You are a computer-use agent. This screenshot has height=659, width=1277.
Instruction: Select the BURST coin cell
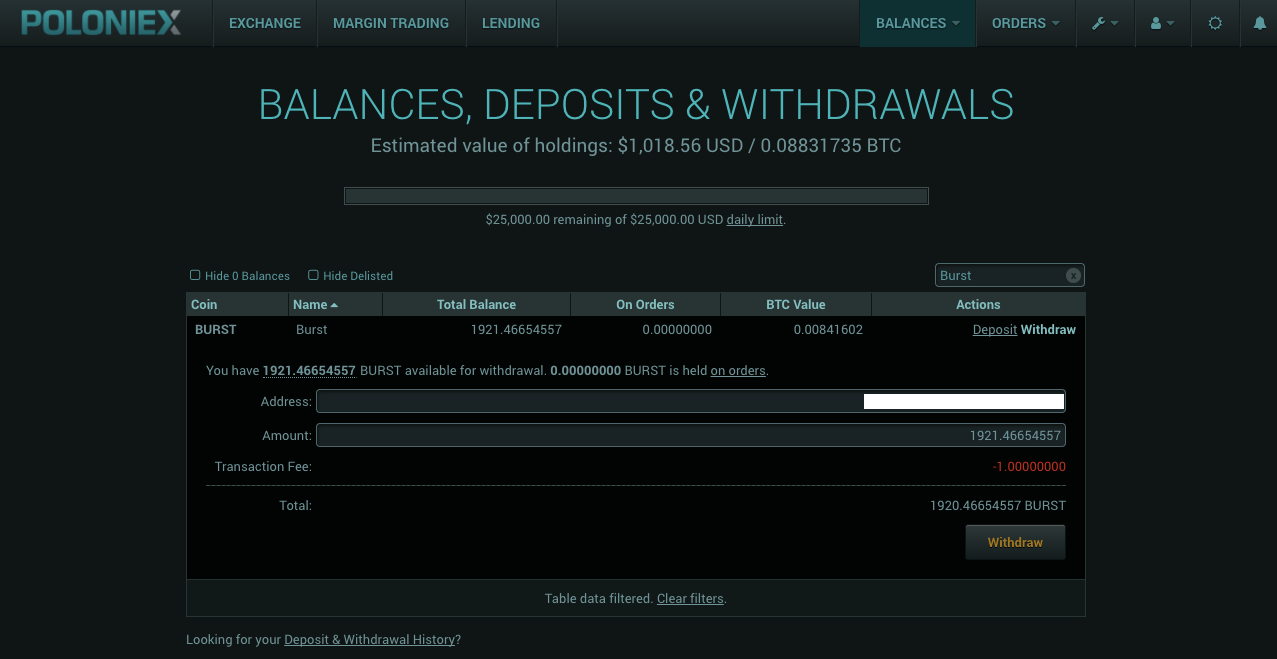(x=216, y=329)
